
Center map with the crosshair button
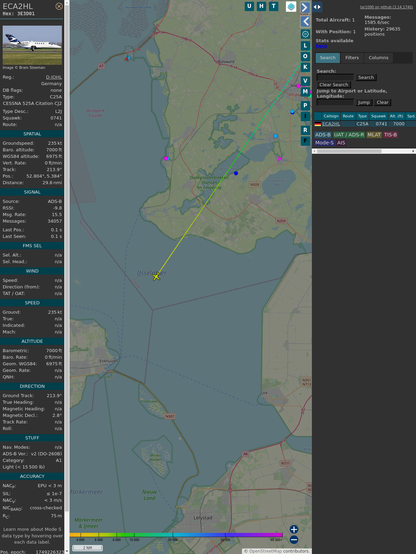click(305, 34)
